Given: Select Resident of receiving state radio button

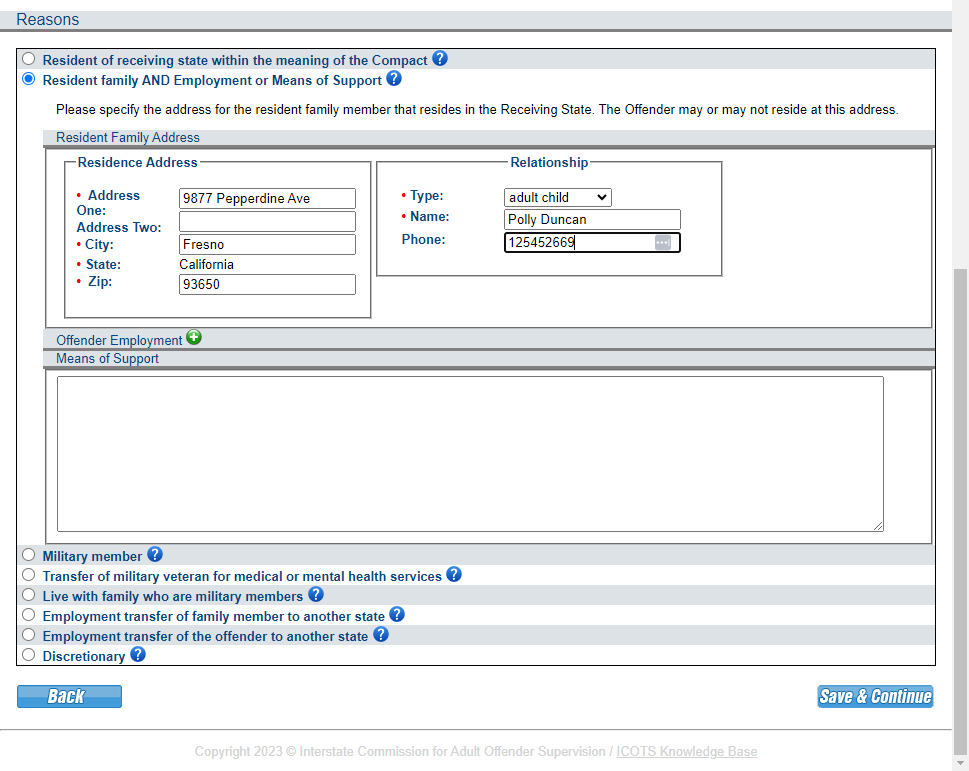Looking at the screenshot, I should (28, 59).
